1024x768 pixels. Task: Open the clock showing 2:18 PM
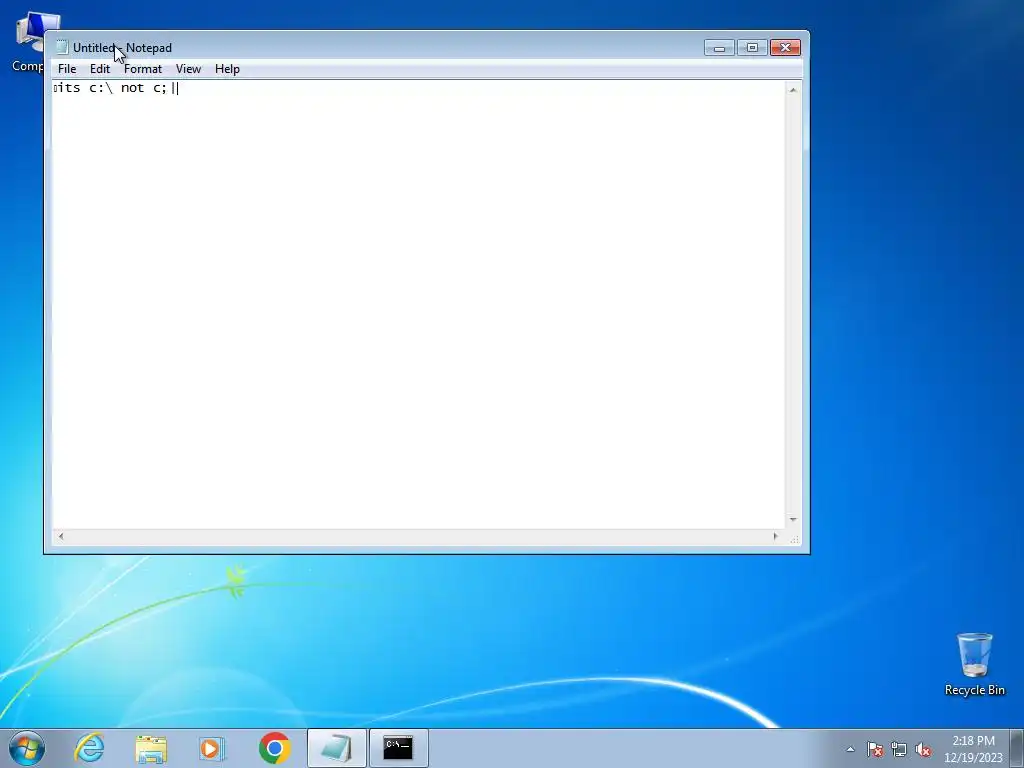[x=973, y=749]
